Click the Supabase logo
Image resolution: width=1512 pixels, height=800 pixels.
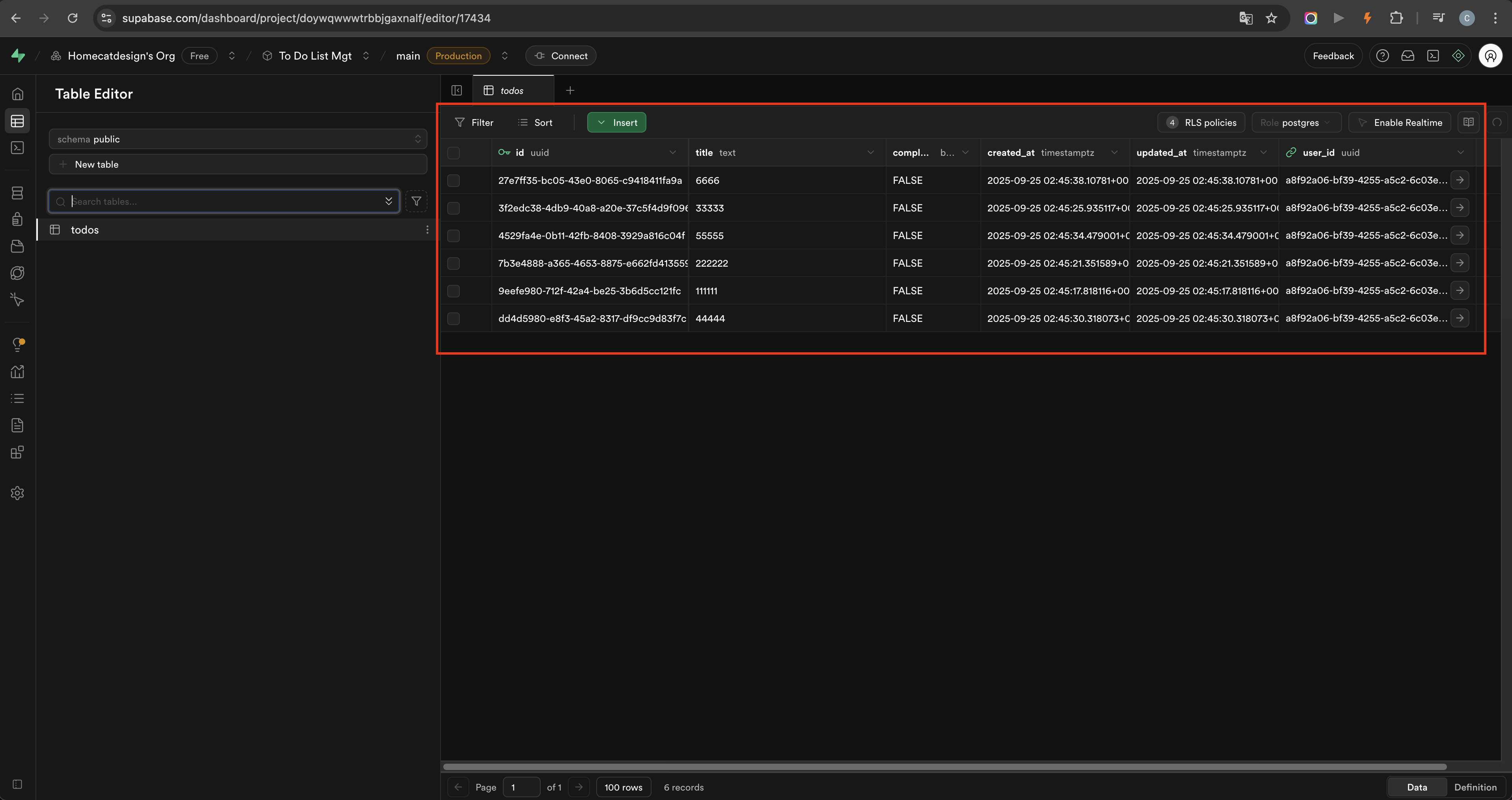(18, 56)
